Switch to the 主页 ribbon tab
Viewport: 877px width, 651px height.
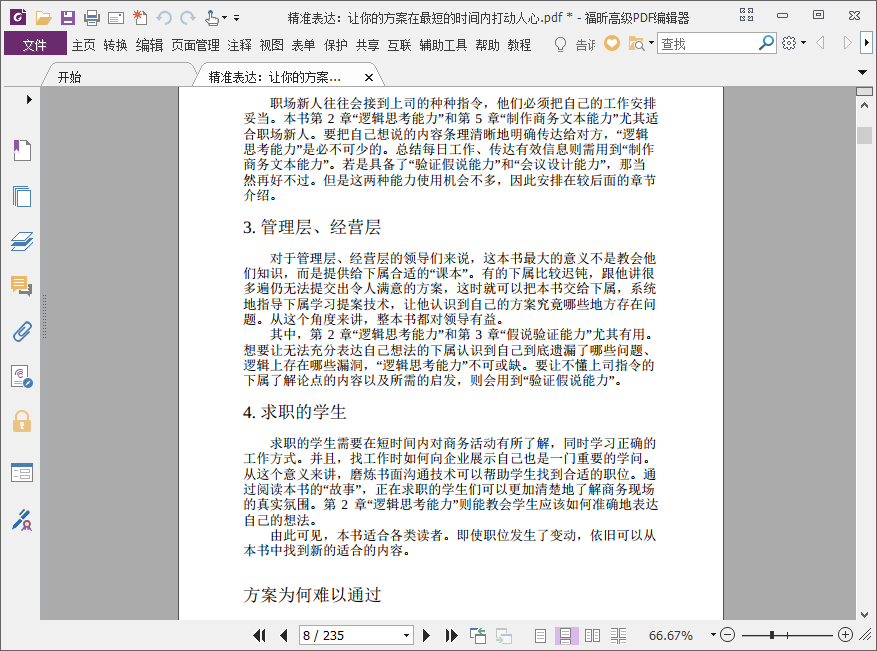coord(83,45)
